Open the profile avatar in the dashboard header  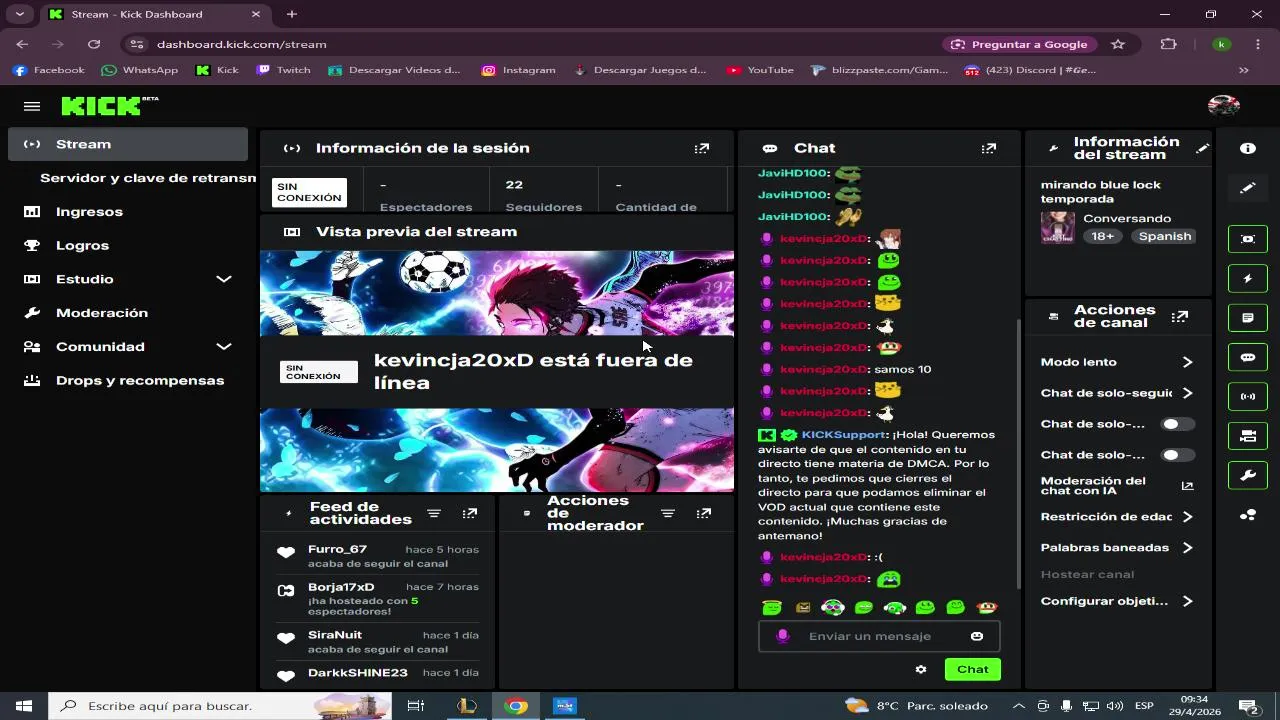(x=1224, y=106)
